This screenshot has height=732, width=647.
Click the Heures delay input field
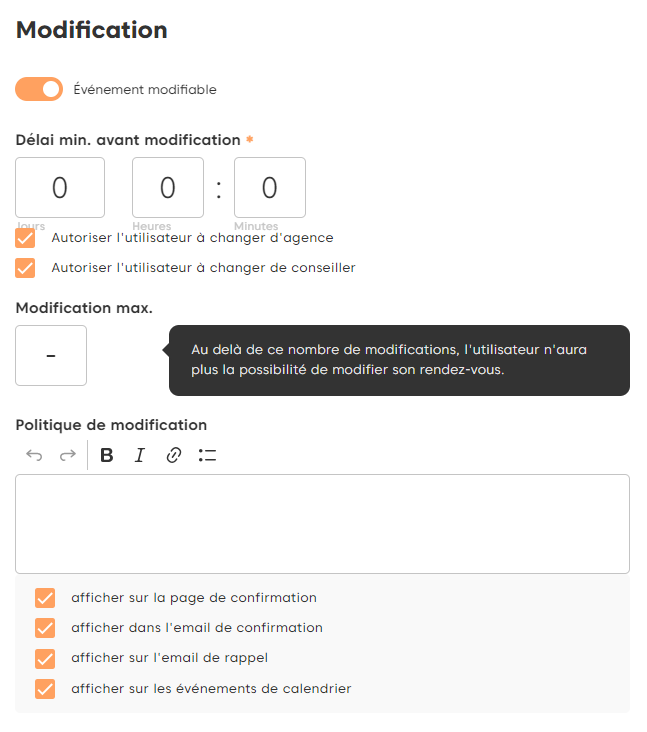(x=168, y=188)
